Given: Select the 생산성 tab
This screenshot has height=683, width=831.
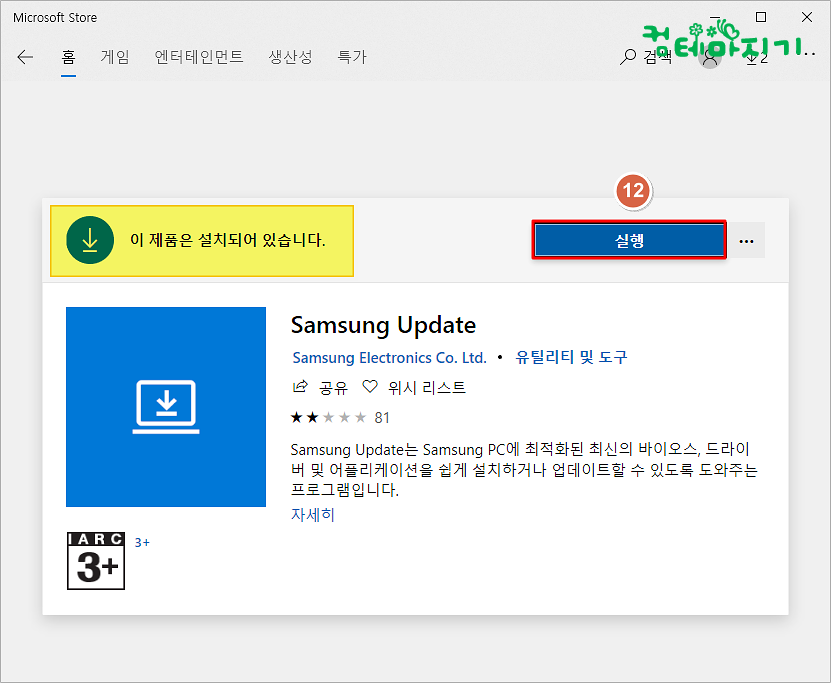Looking at the screenshot, I should tap(290, 57).
